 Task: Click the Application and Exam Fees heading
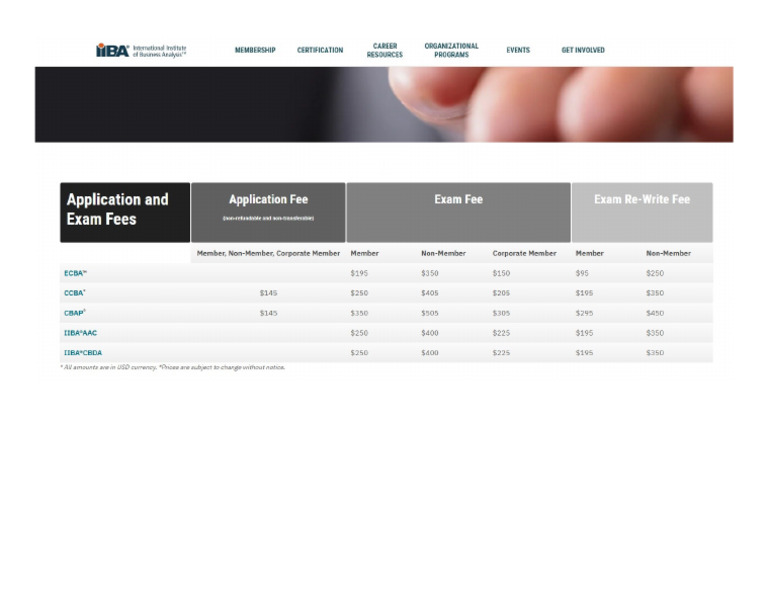coord(125,213)
